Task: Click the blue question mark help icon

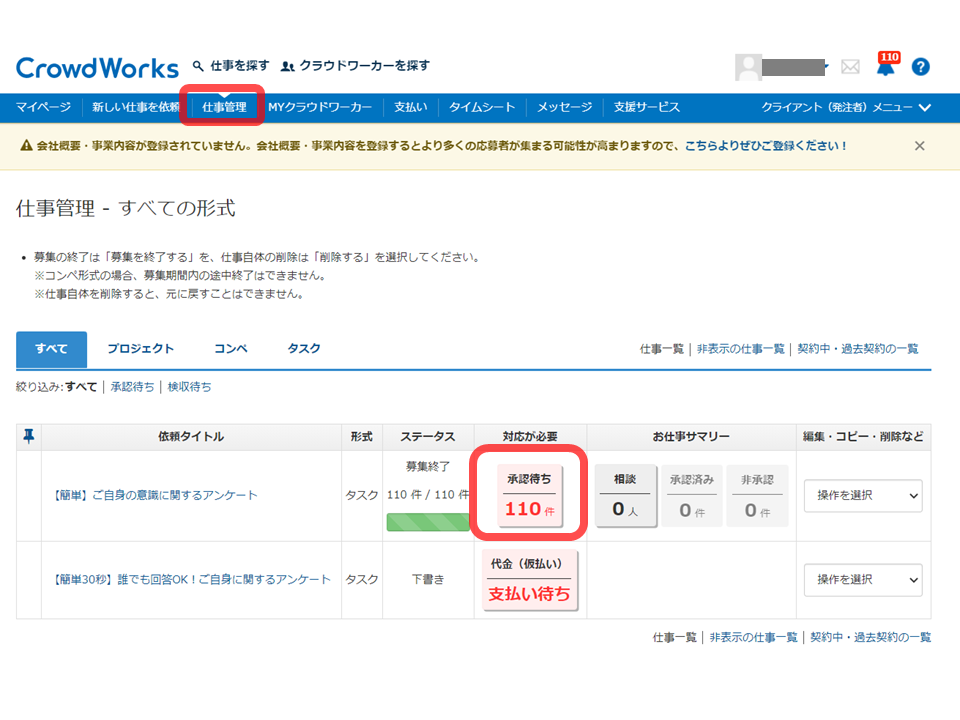Action: coord(920,67)
